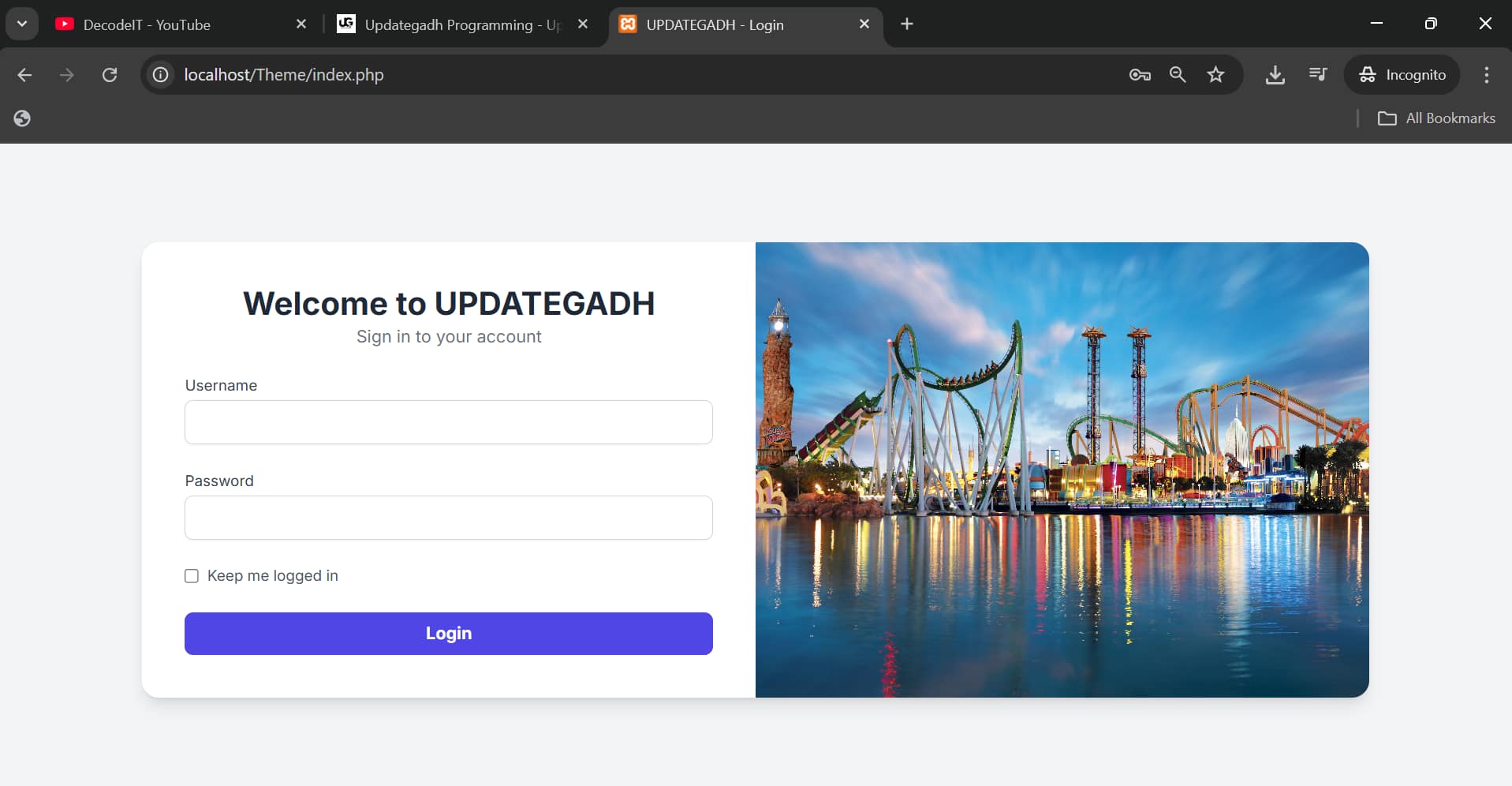
Task: Bookmark this page with the star
Action: (1215, 75)
